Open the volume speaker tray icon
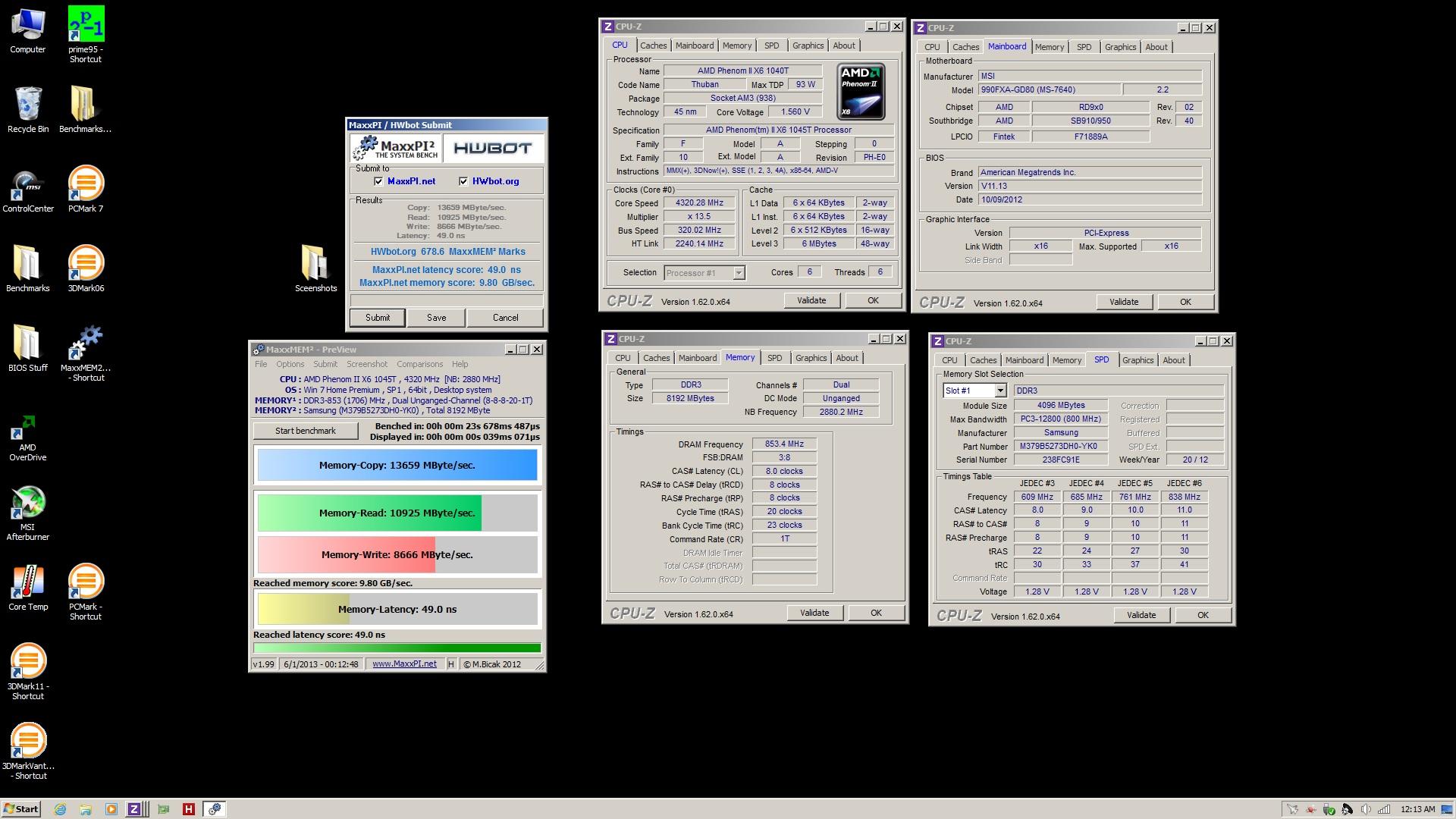The height and width of the screenshot is (819, 1456). 1366,809
